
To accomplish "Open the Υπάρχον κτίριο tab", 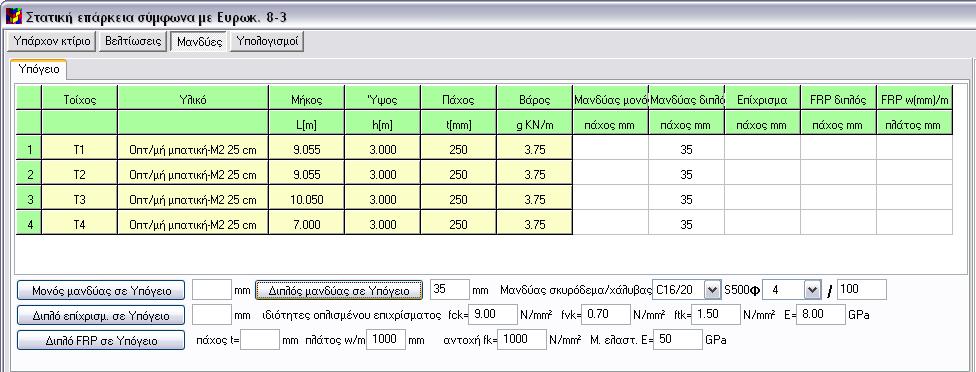I will (51, 42).
